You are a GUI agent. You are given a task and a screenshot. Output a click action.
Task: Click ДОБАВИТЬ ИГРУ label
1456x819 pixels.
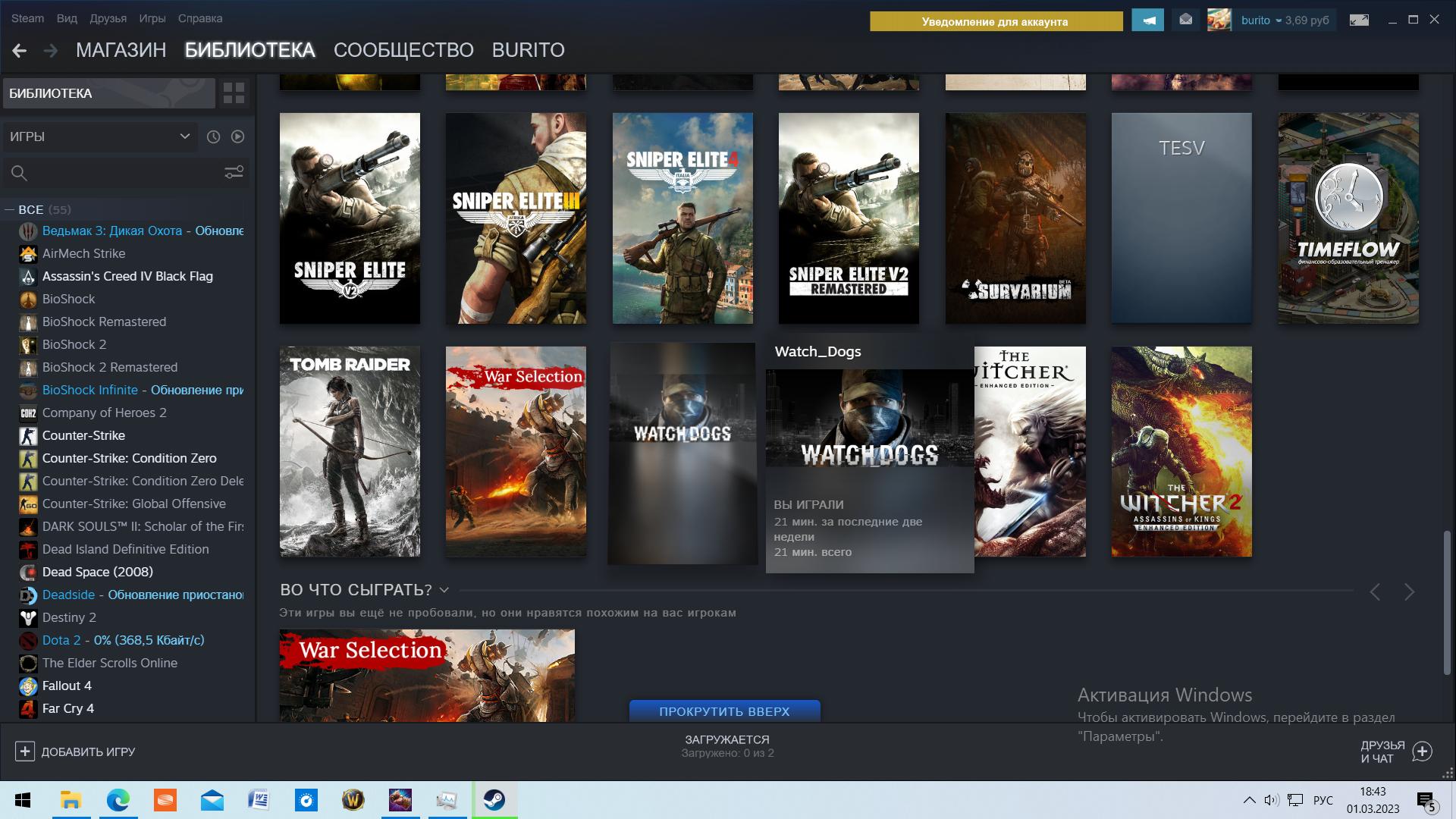(x=89, y=752)
